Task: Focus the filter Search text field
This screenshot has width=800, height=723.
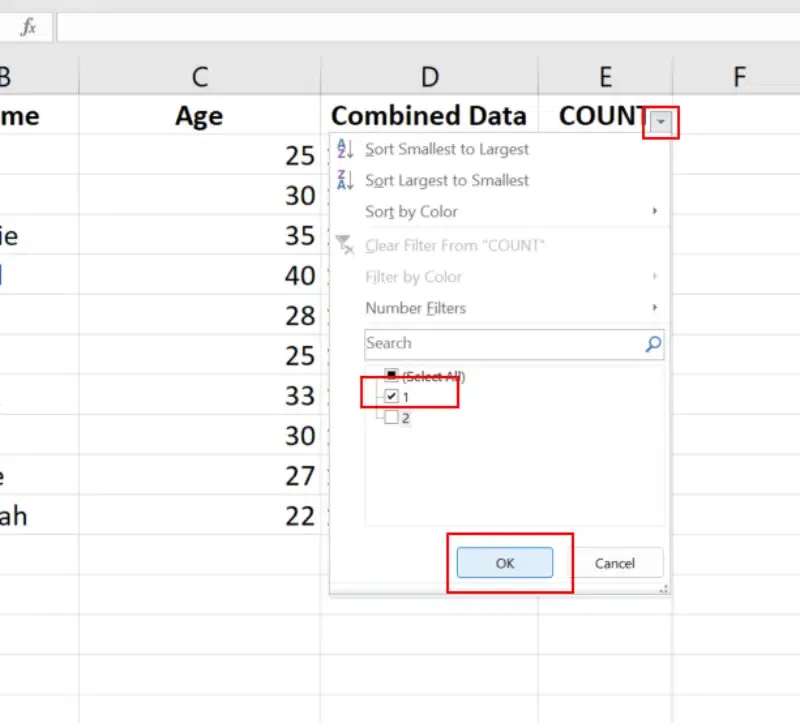Action: coord(500,344)
